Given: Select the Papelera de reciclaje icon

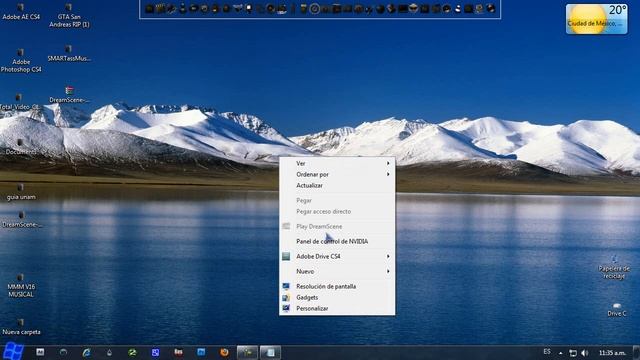Looking at the screenshot, I should [x=614, y=267].
